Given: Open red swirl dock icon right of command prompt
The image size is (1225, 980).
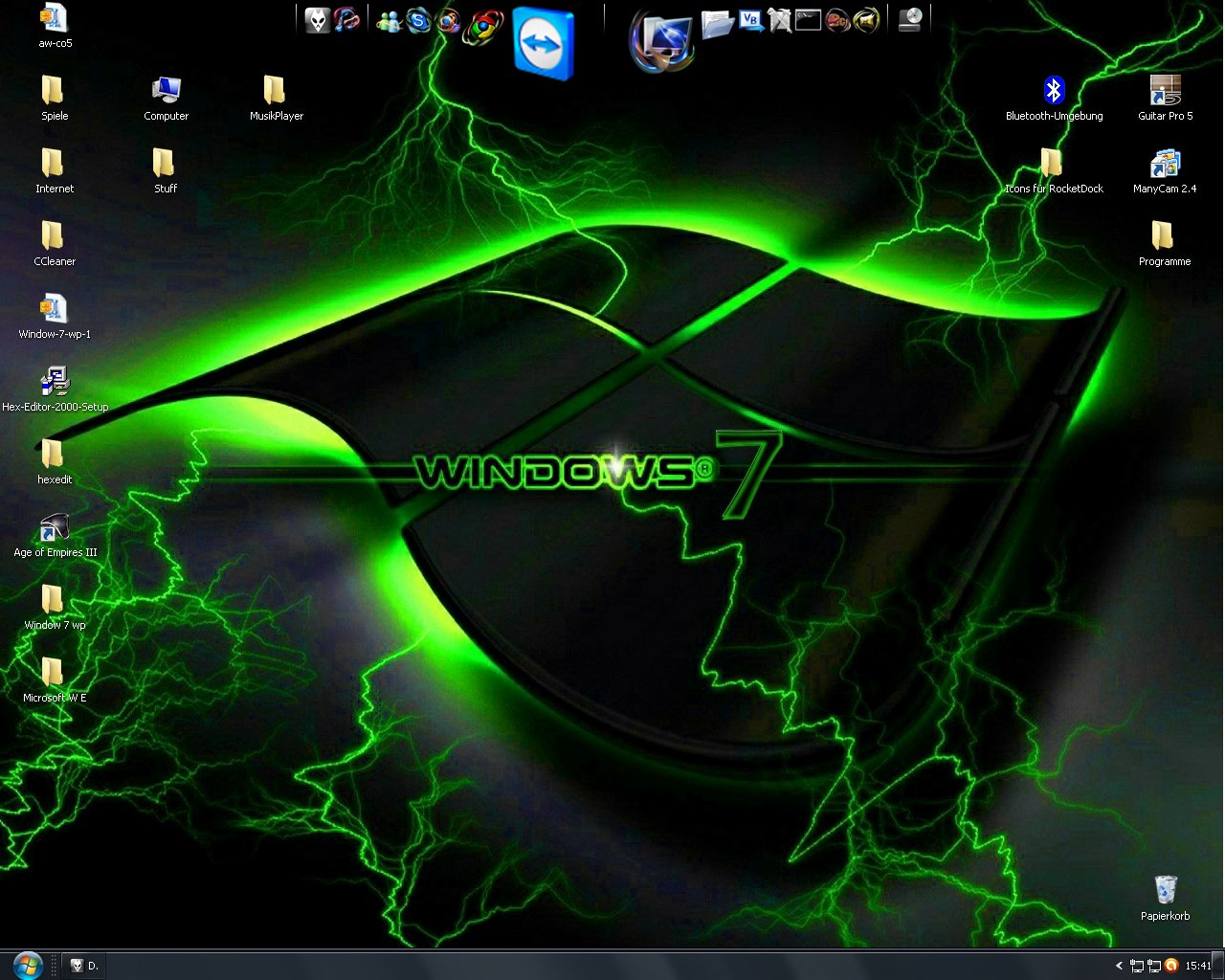Looking at the screenshot, I should pyautogui.click(x=837, y=20).
